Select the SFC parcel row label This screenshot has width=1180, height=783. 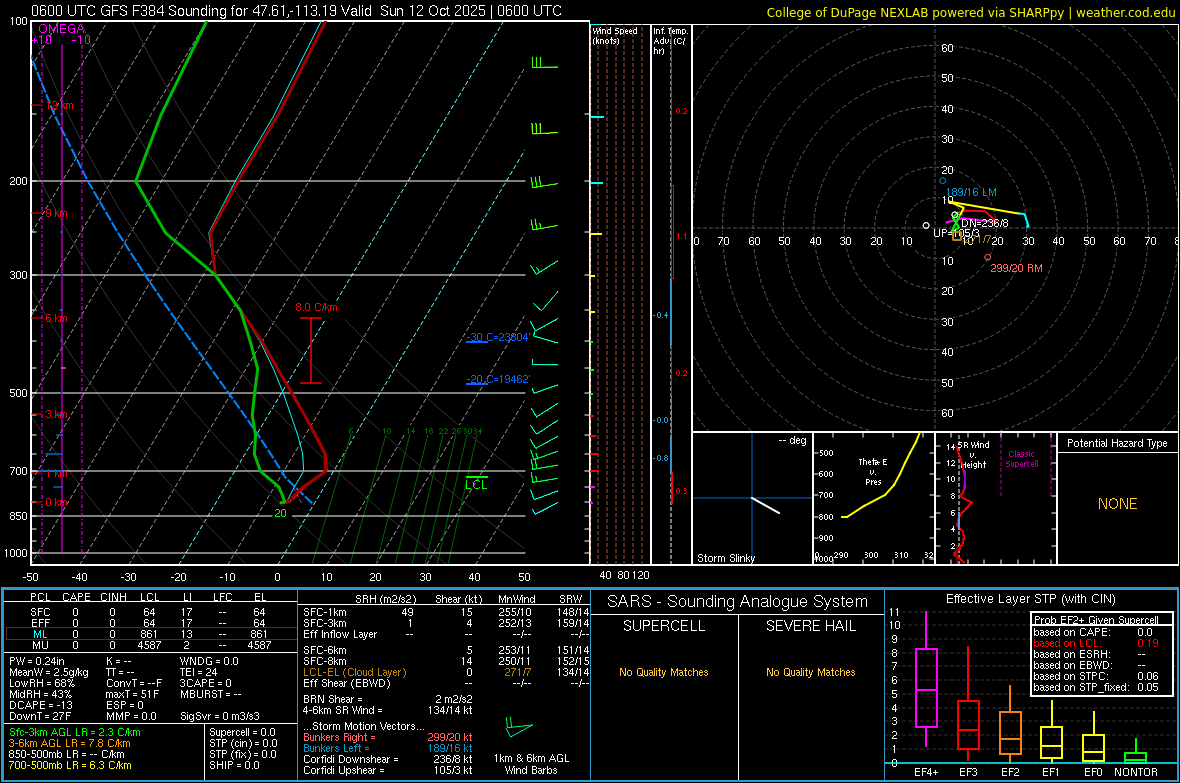[40, 612]
